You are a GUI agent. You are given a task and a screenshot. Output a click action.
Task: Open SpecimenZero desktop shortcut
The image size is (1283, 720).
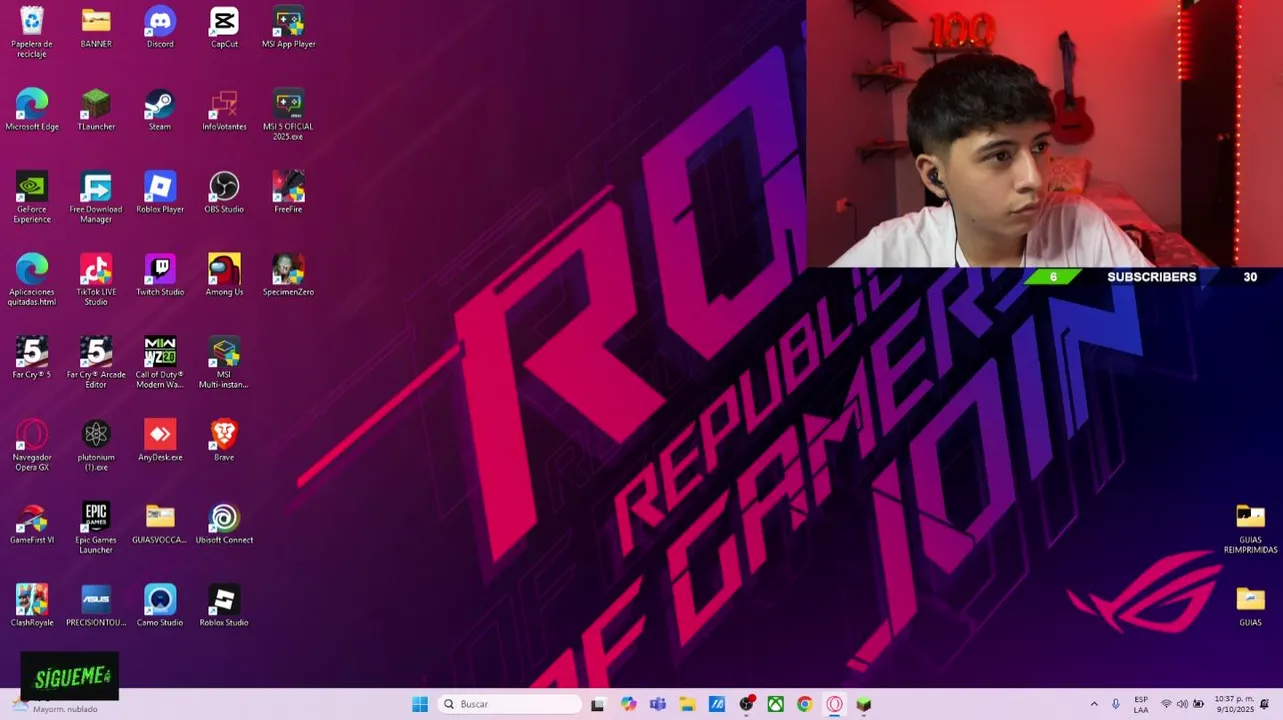coord(288,275)
